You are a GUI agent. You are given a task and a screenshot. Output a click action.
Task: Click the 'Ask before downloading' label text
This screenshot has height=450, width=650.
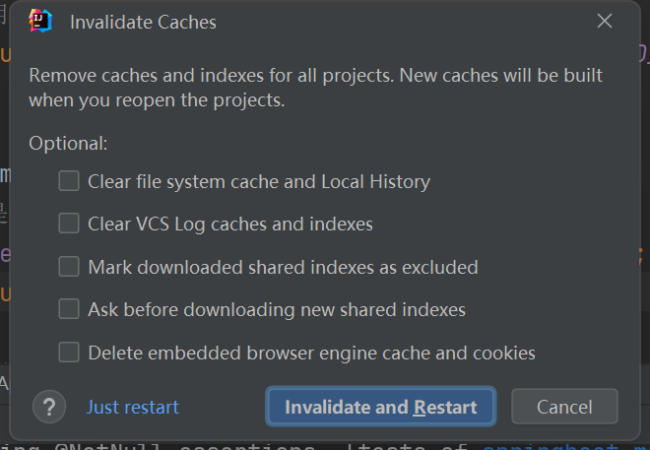click(277, 310)
